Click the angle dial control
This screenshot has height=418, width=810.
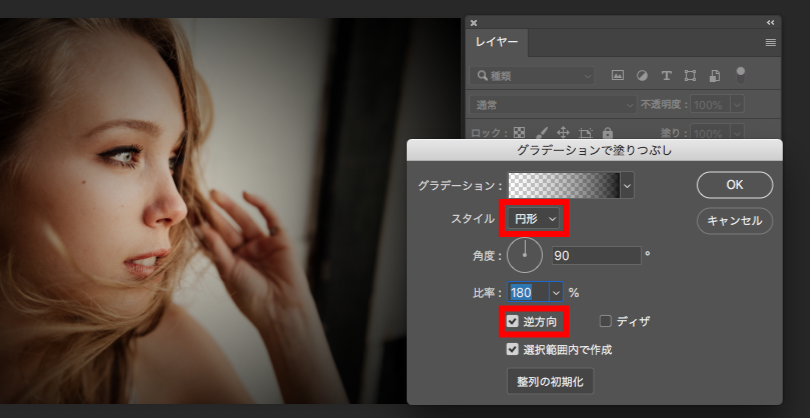(x=525, y=255)
